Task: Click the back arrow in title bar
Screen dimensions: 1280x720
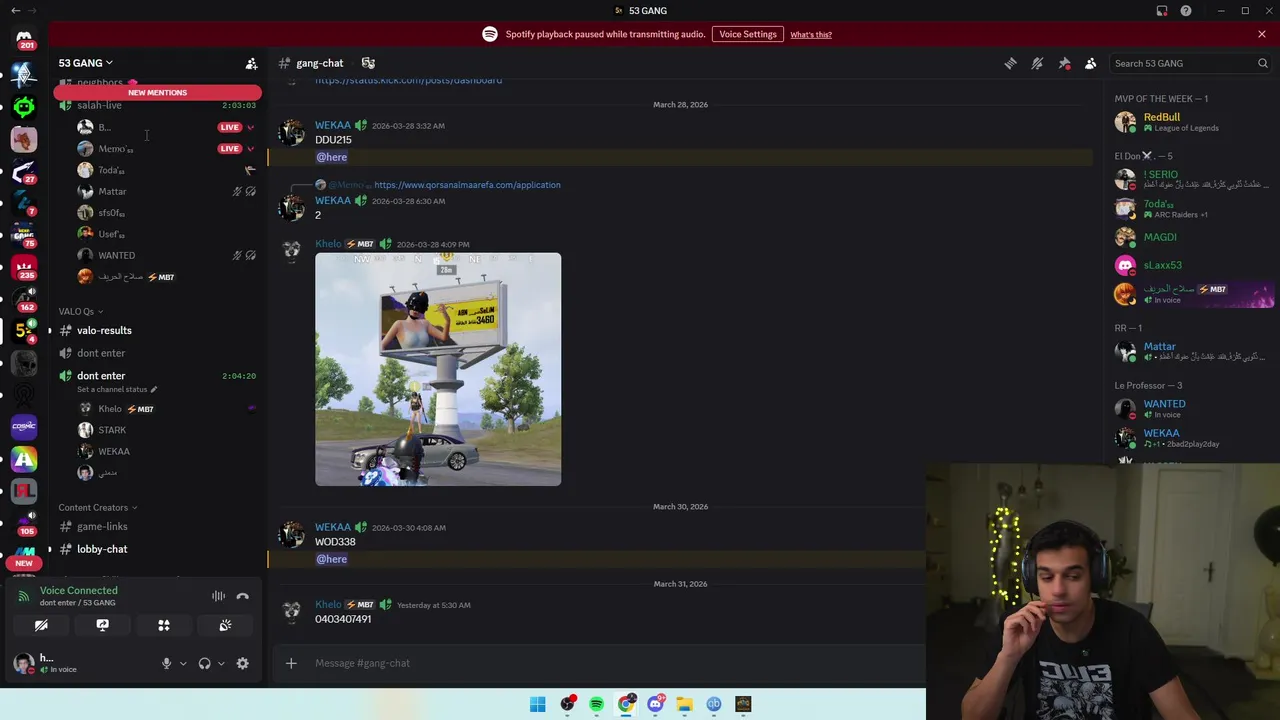Action: click(x=15, y=11)
